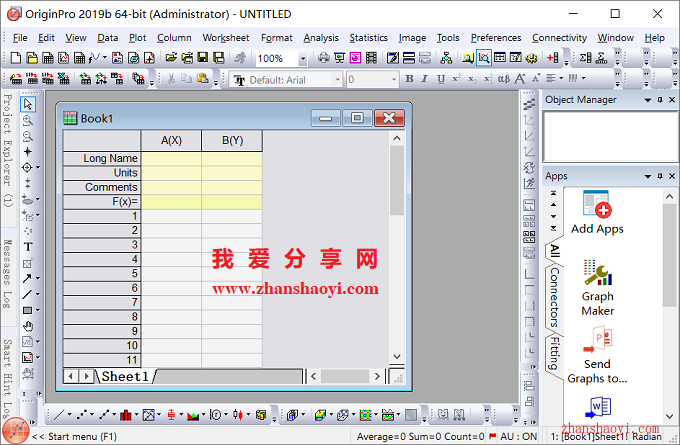Click the 3D surface plot icon
The height and width of the screenshot is (445, 680).
click(x=320, y=415)
